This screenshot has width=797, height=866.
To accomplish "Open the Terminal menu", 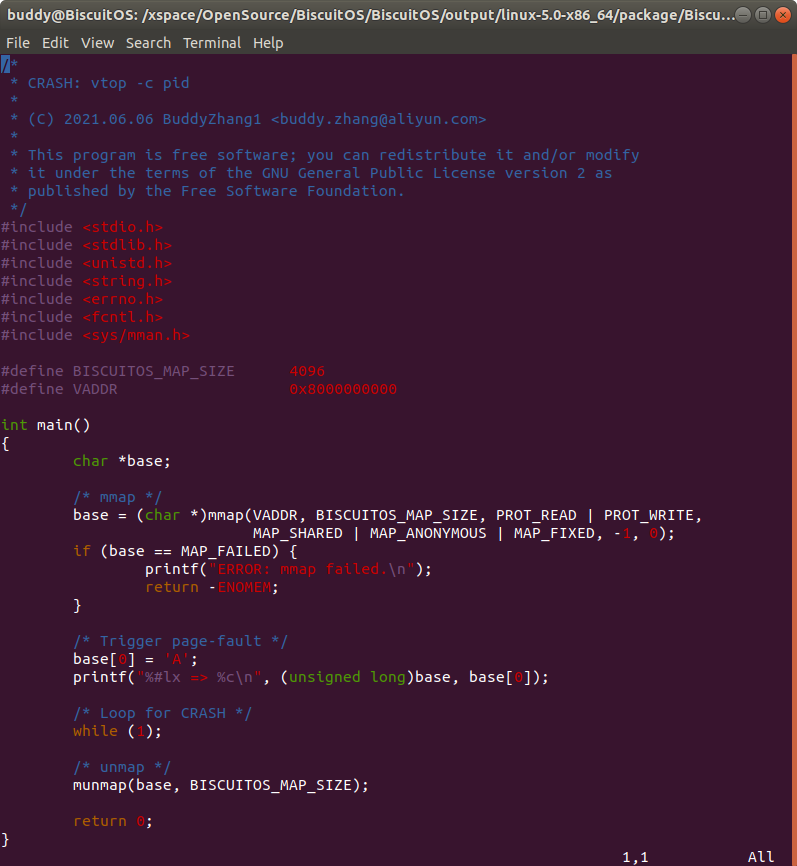I will point(211,43).
